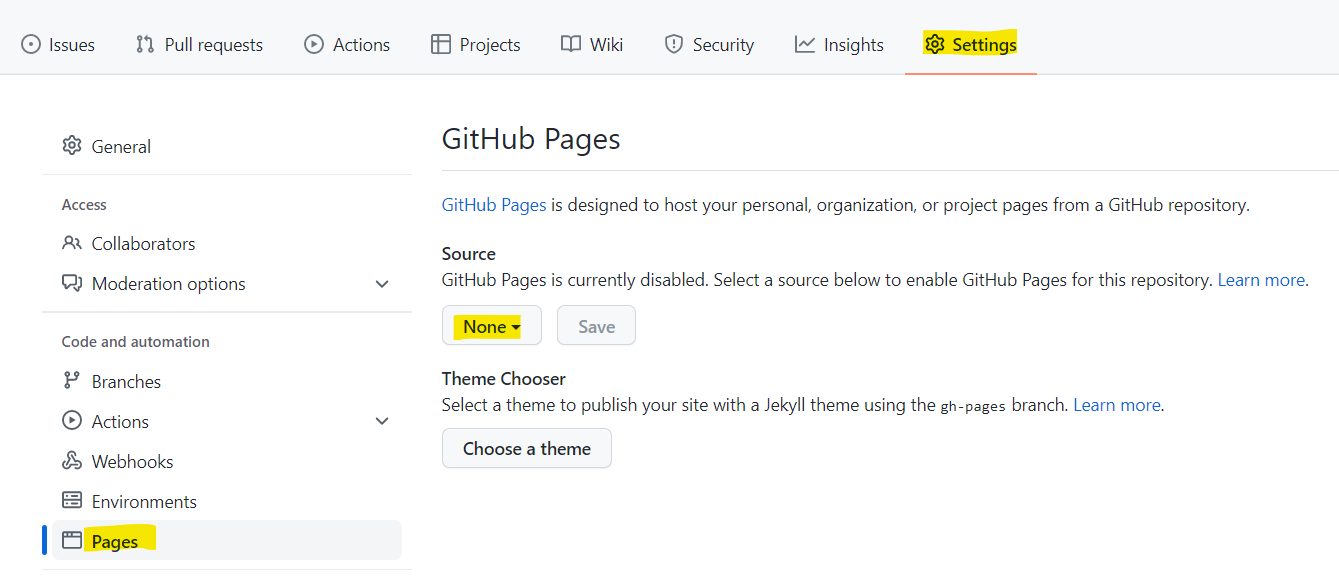Click the Webhooks icon in sidebar
This screenshot has width=1339, height=585.
[x=71, y=461]
